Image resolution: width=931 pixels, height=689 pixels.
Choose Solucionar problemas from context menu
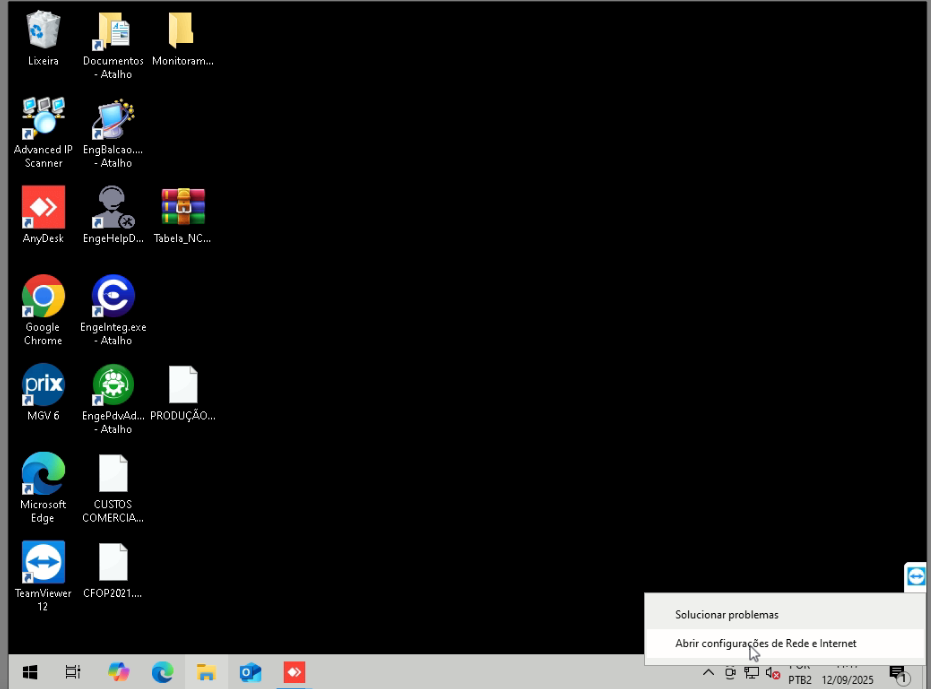coord(726,614)
